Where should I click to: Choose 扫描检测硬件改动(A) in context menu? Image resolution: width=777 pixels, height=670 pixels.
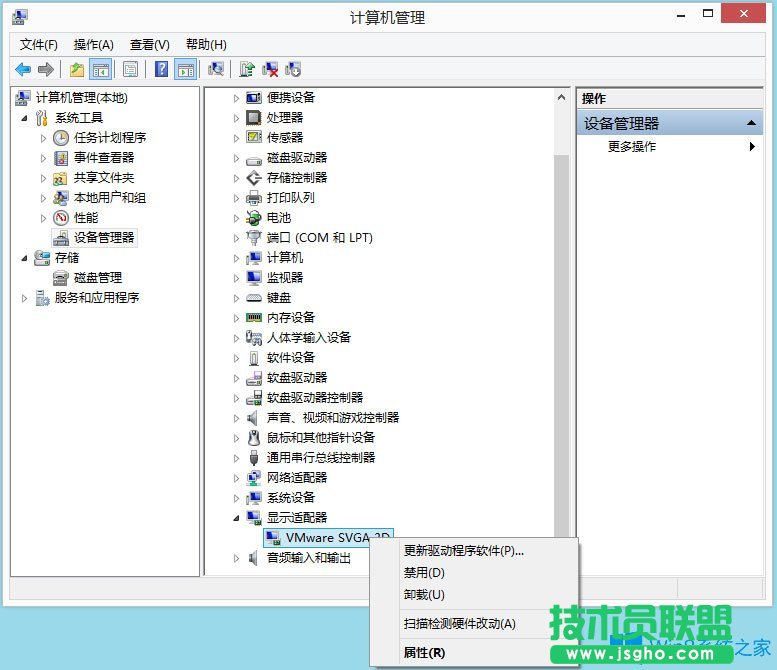point(474,623)
